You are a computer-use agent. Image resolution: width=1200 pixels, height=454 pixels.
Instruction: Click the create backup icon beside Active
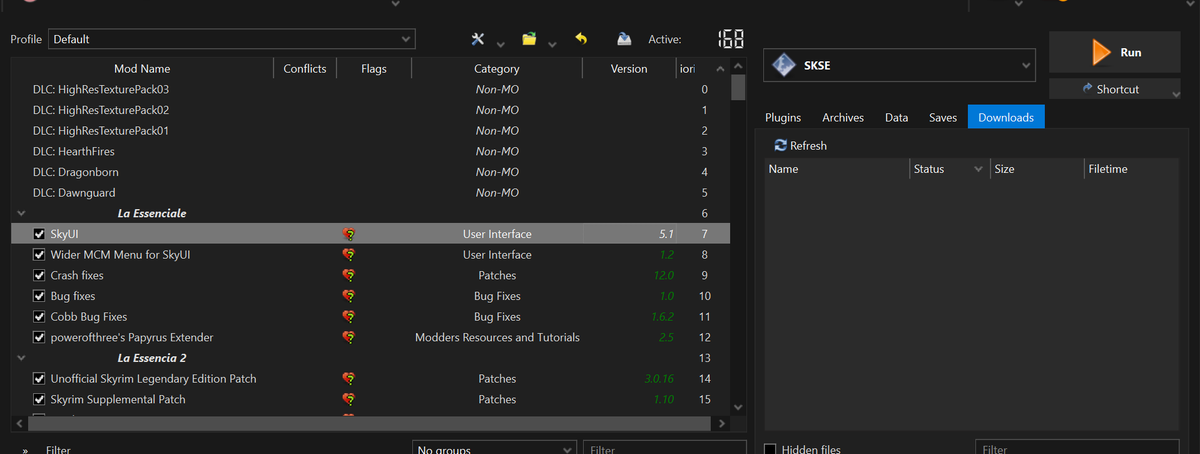pyautogui.click(x=624, y=39)
